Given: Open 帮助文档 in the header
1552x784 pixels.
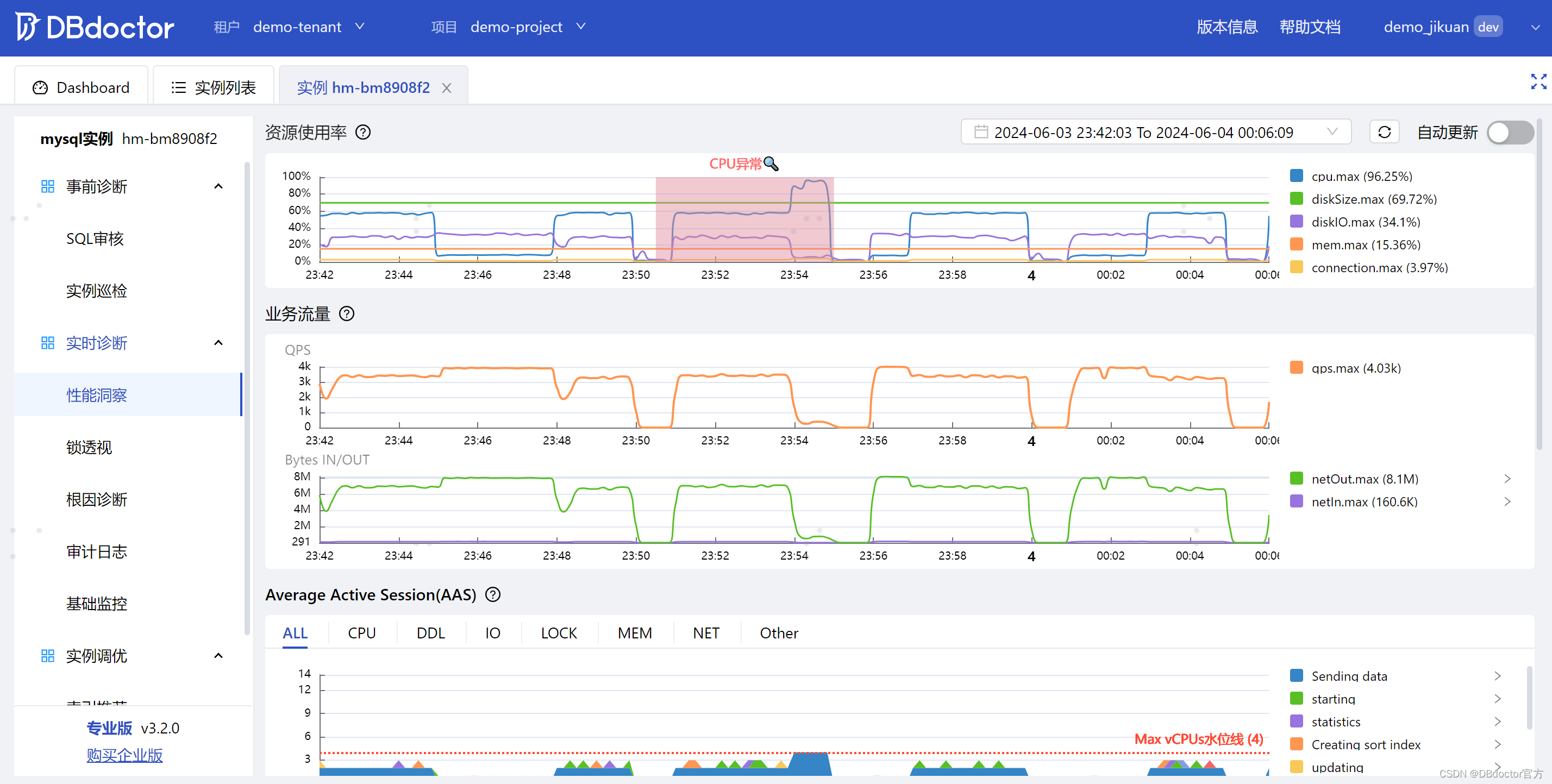Looking at the screenshot, I should point(1309,27).
